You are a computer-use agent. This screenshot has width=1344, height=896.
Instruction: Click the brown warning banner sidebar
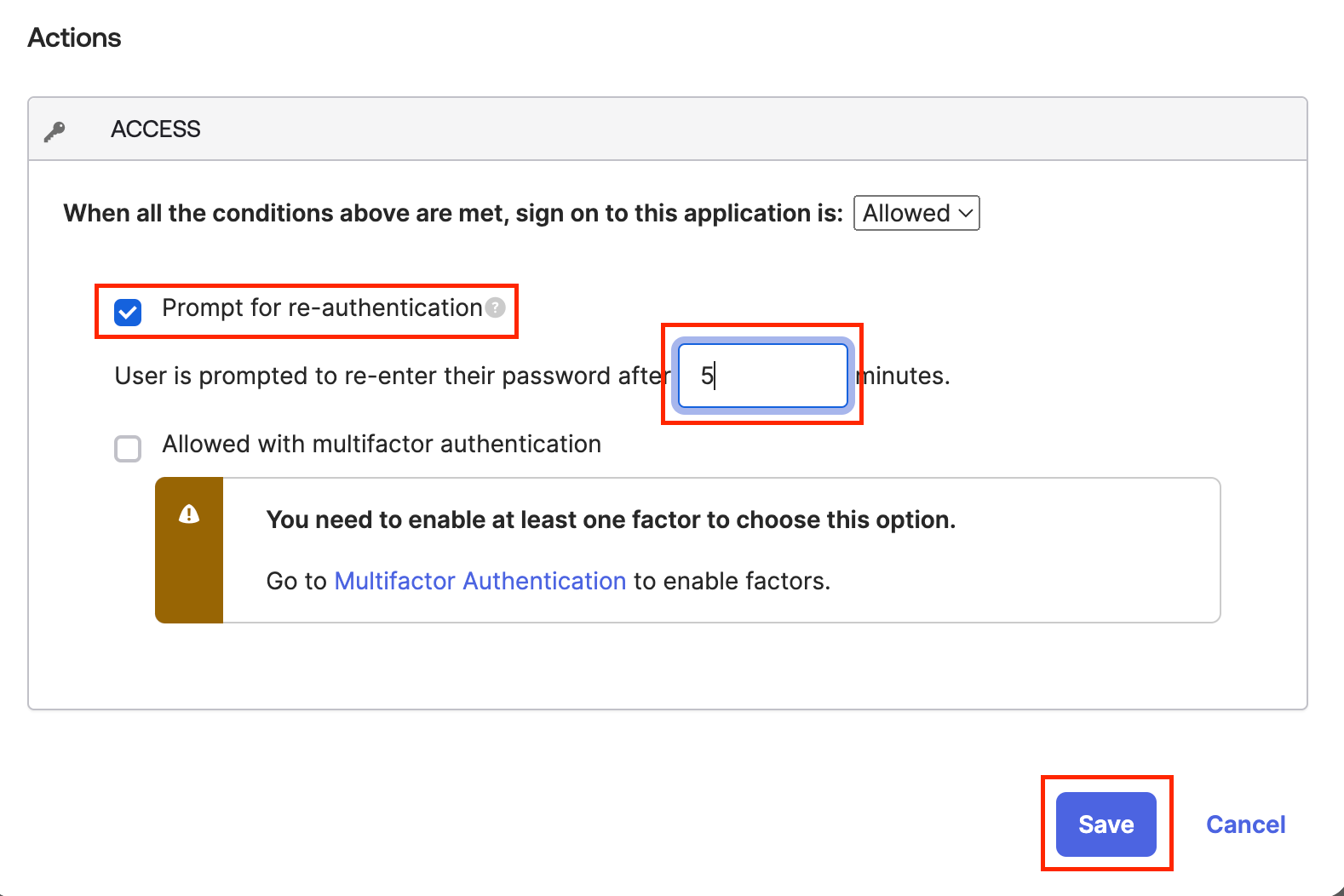(189, 579)
